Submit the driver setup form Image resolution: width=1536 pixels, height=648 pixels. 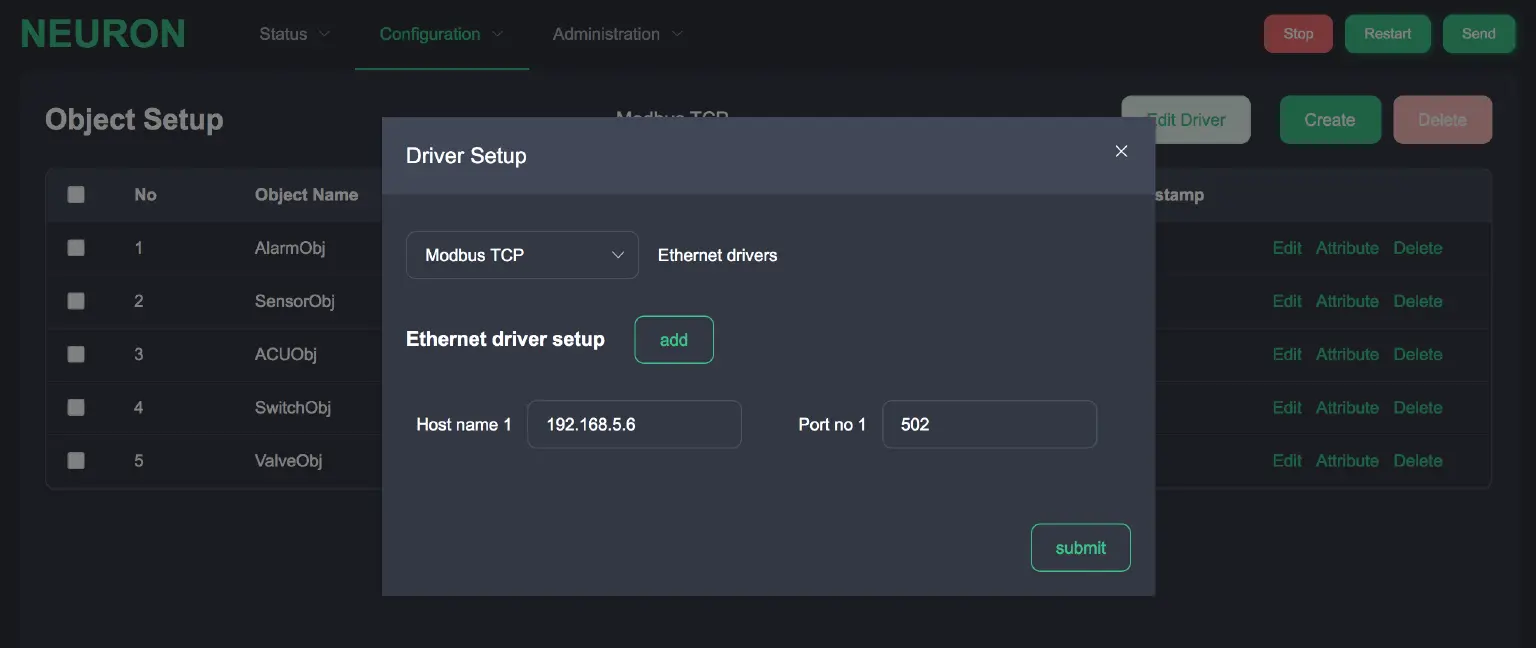pos(1080,548)
